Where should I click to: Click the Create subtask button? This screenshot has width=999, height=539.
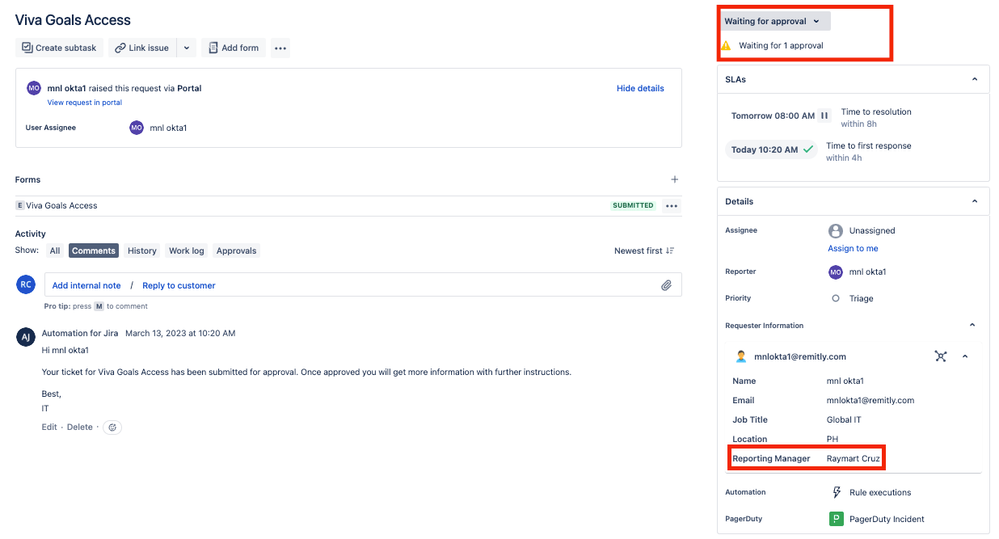point(59,48)
